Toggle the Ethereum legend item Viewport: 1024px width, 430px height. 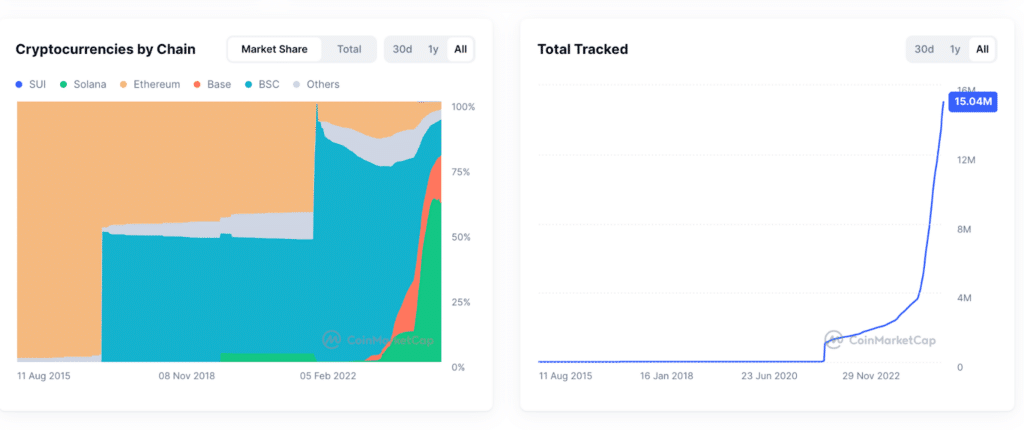(150, 84)
